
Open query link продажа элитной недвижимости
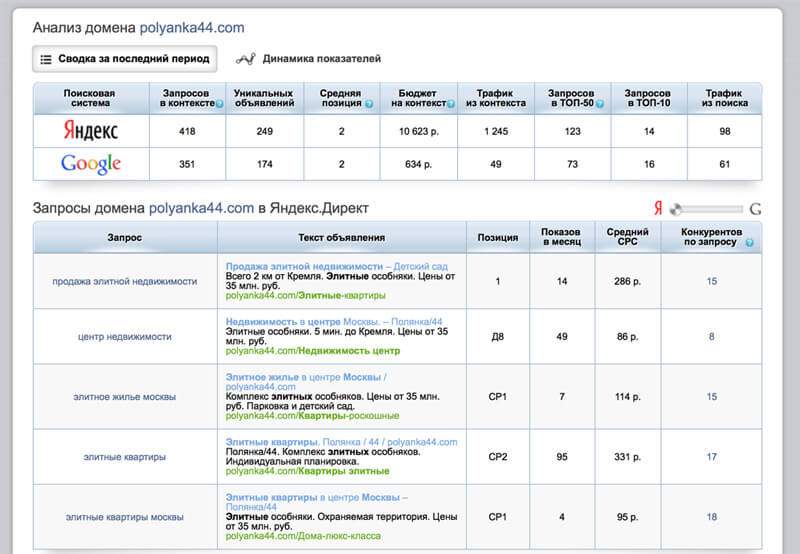[125, 282]
